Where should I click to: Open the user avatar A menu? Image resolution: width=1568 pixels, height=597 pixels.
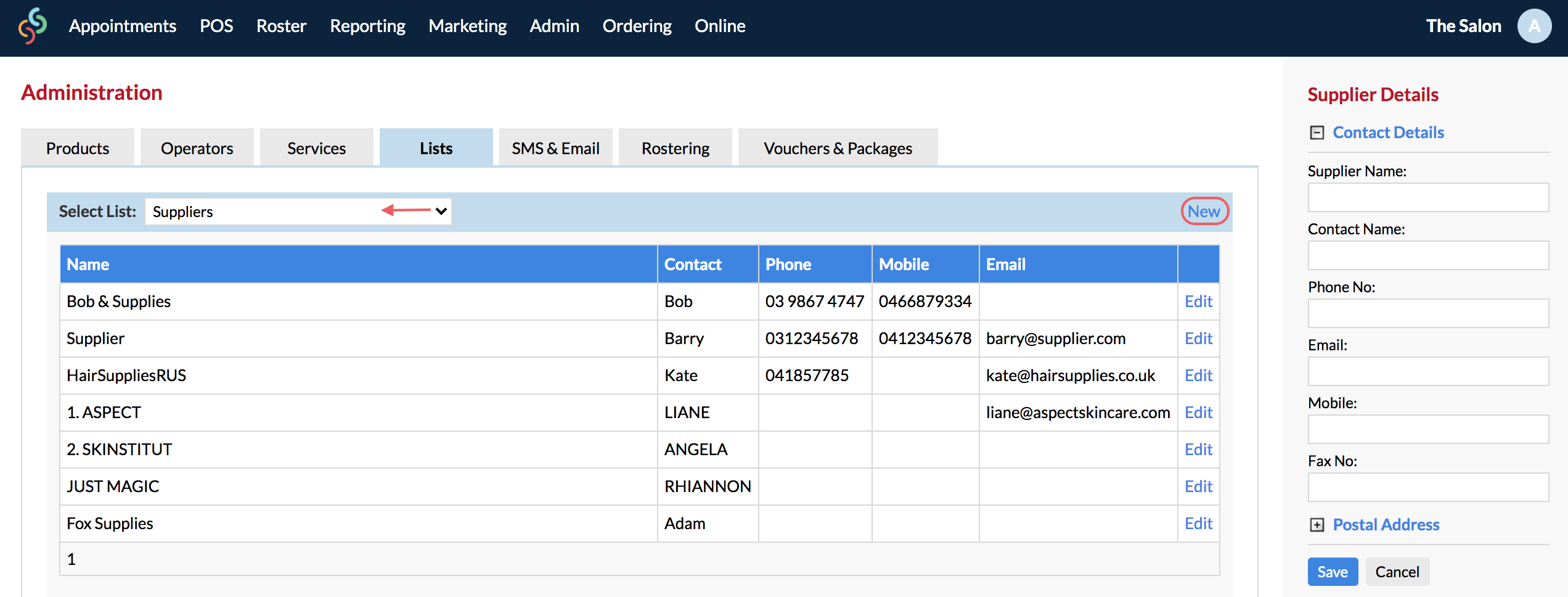pos(1534,26)
